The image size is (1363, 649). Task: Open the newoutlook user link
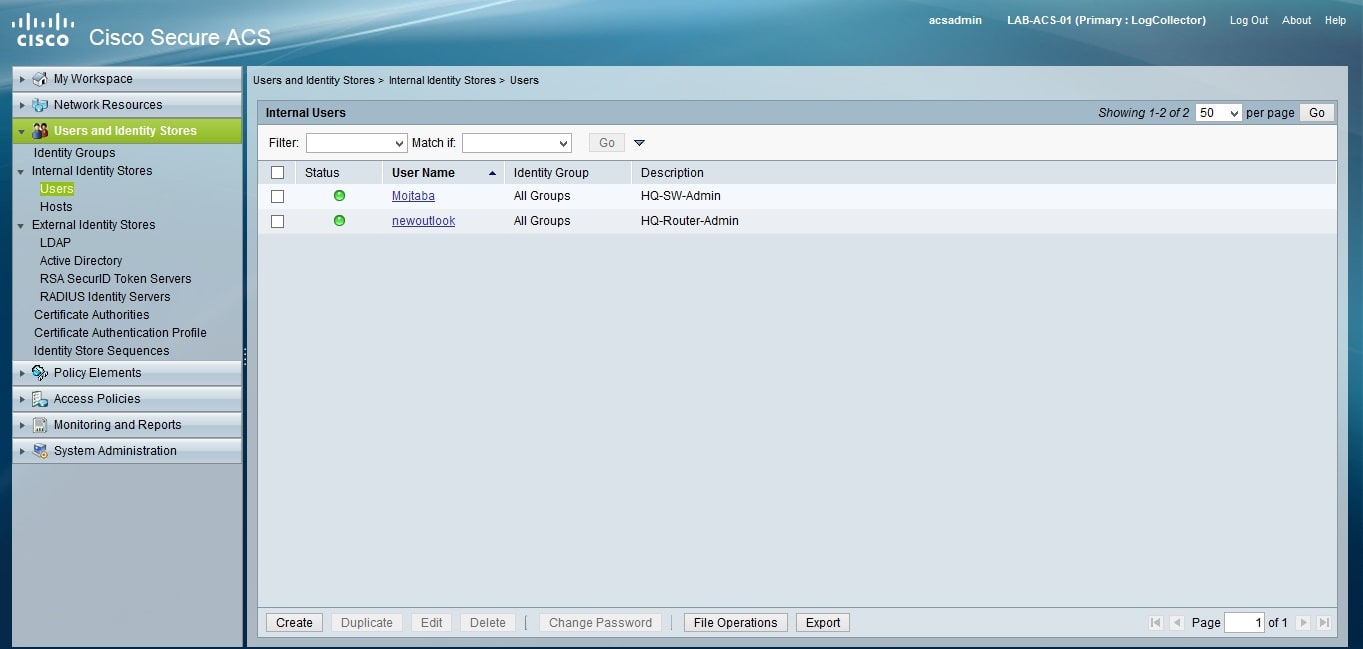(x=423, y=221)
